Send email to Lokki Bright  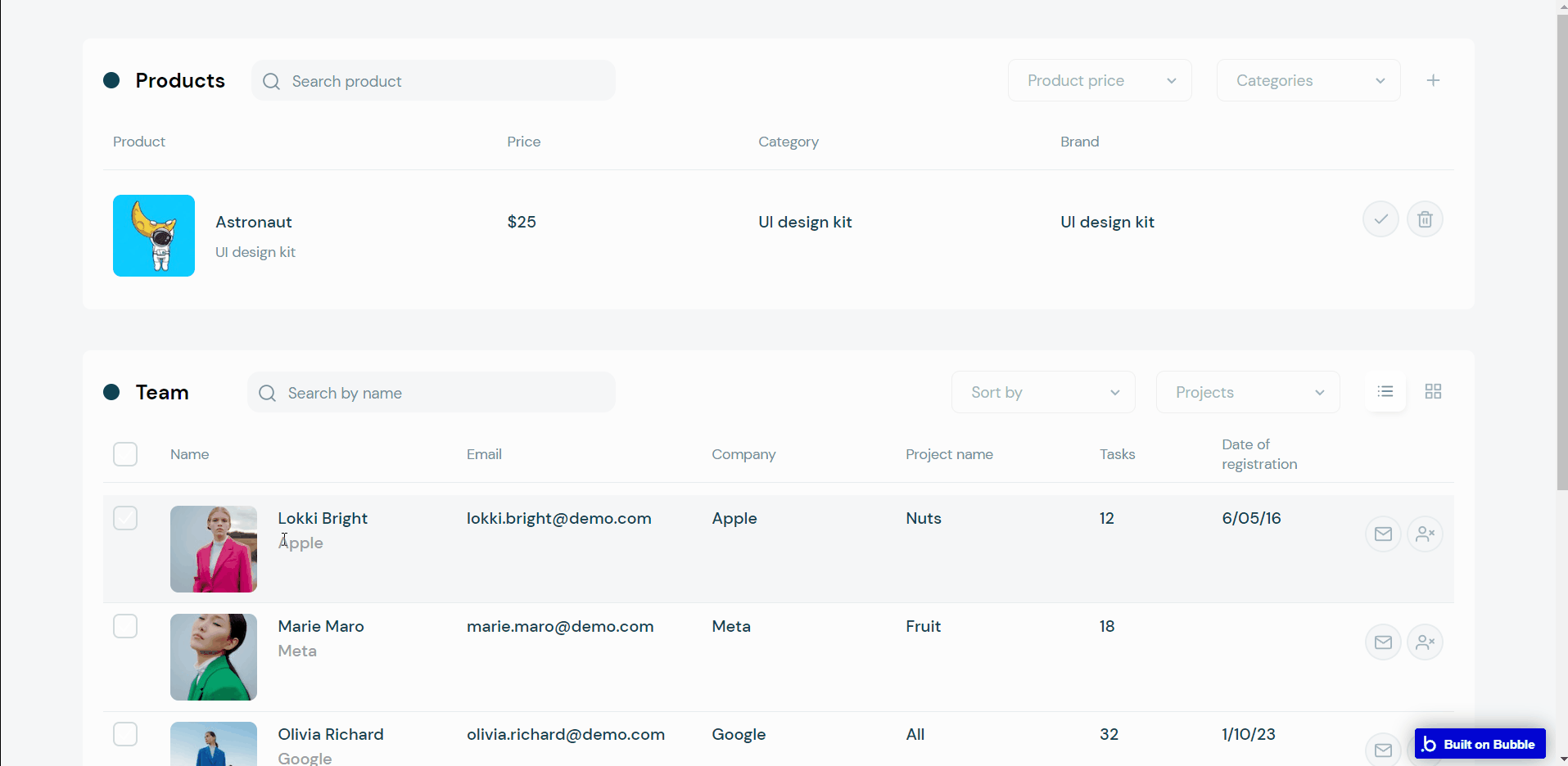coord(1383,534)
